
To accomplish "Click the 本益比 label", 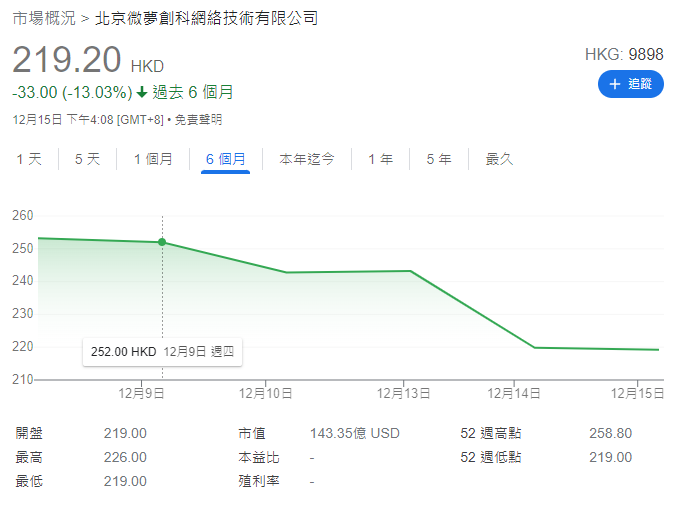I will (259, 457).
